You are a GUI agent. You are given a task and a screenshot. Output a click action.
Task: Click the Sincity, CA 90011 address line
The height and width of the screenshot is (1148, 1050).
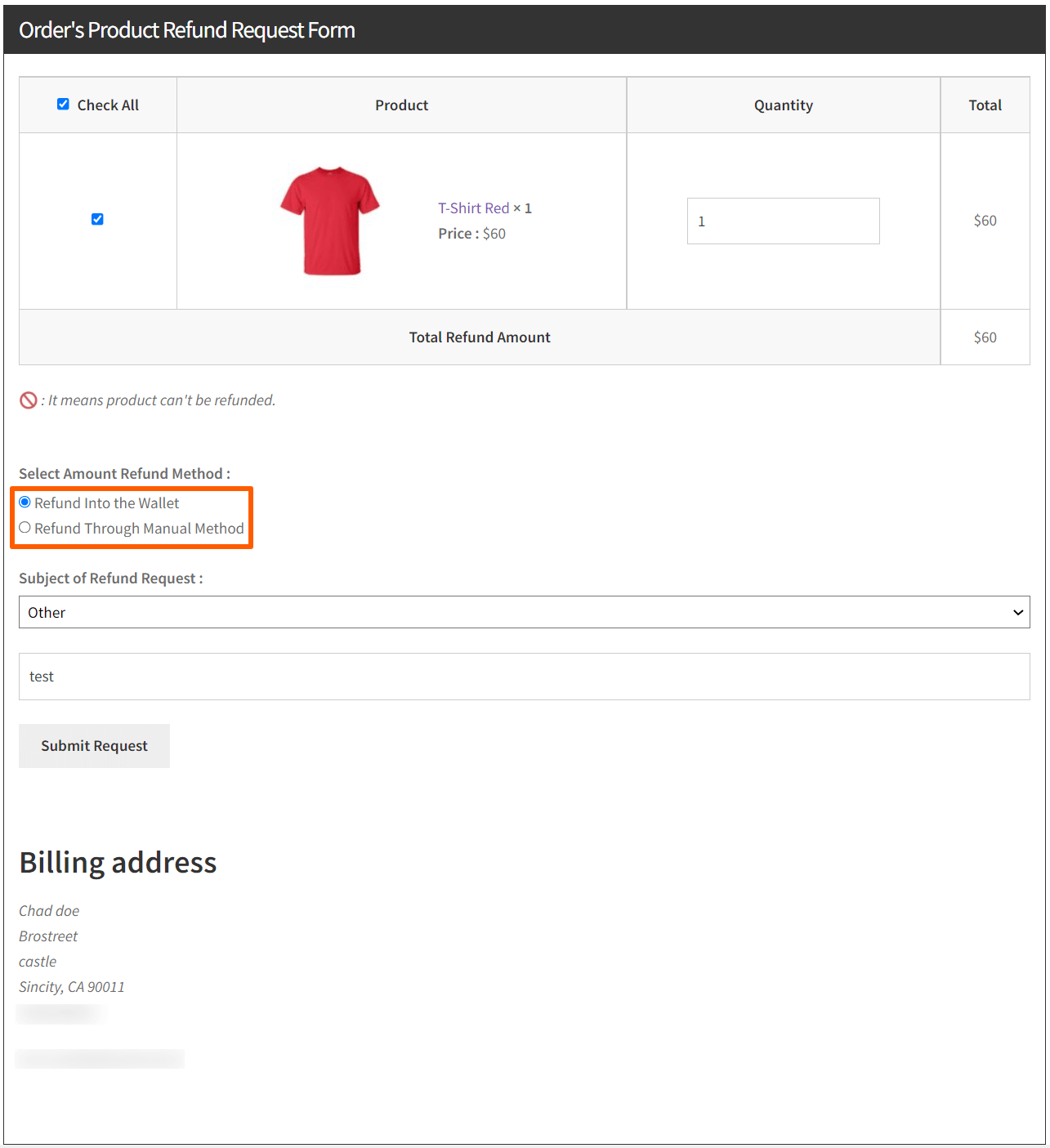coord(72,987)
